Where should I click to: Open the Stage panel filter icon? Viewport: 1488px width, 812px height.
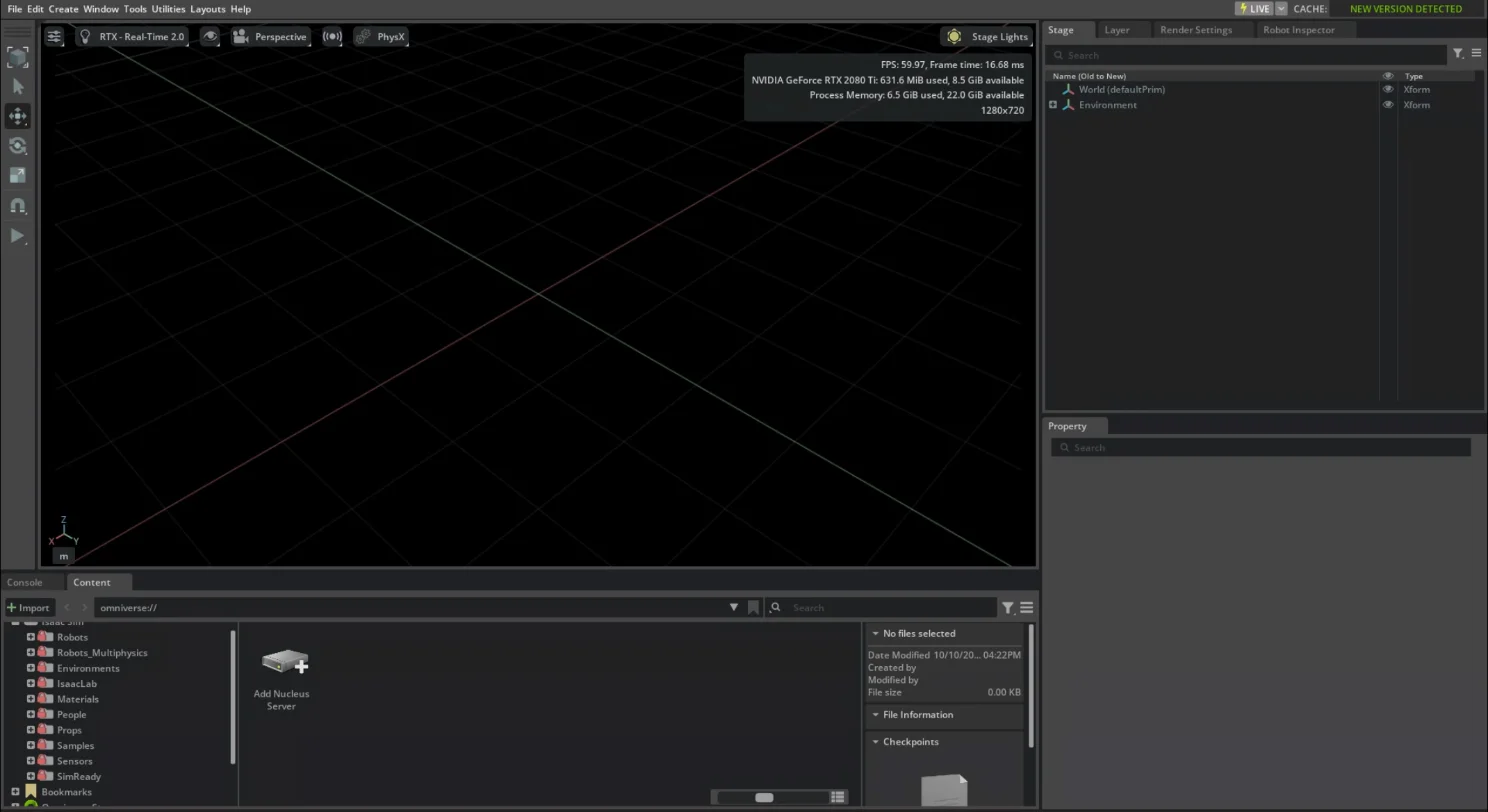(1458, 54)
